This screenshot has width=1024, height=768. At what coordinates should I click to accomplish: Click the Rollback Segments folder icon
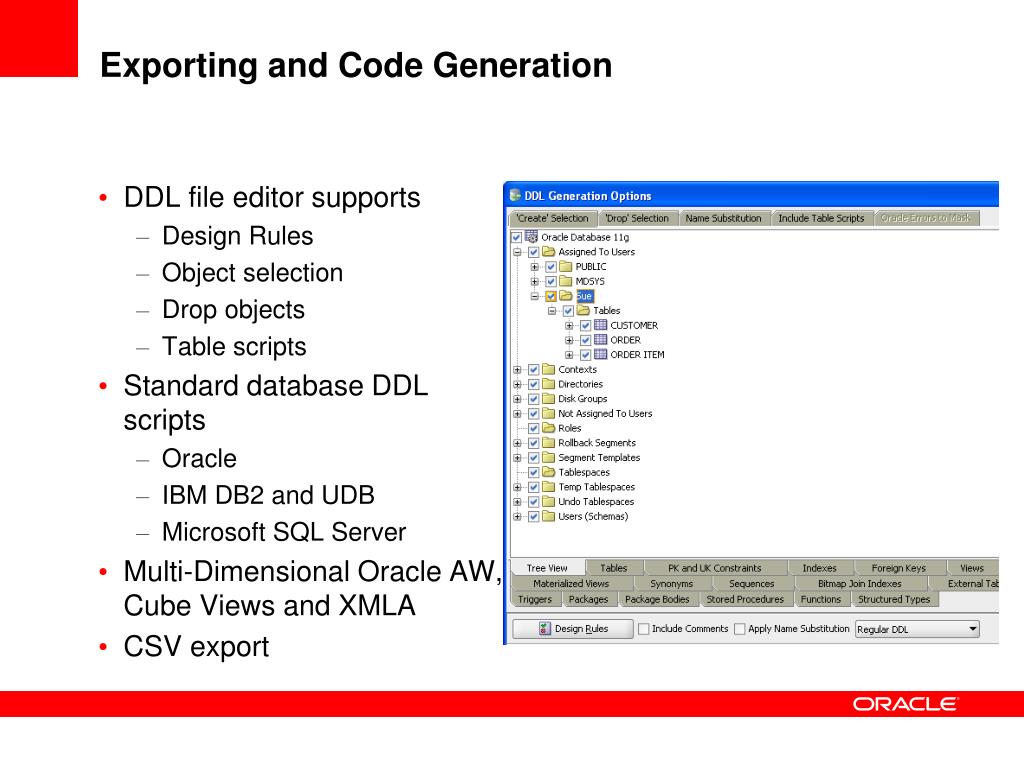(x=549, y=443)
